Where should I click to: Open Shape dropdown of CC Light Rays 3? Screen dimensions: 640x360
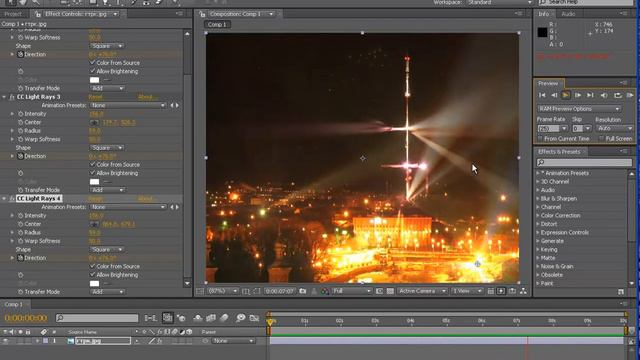click(107, 148)
